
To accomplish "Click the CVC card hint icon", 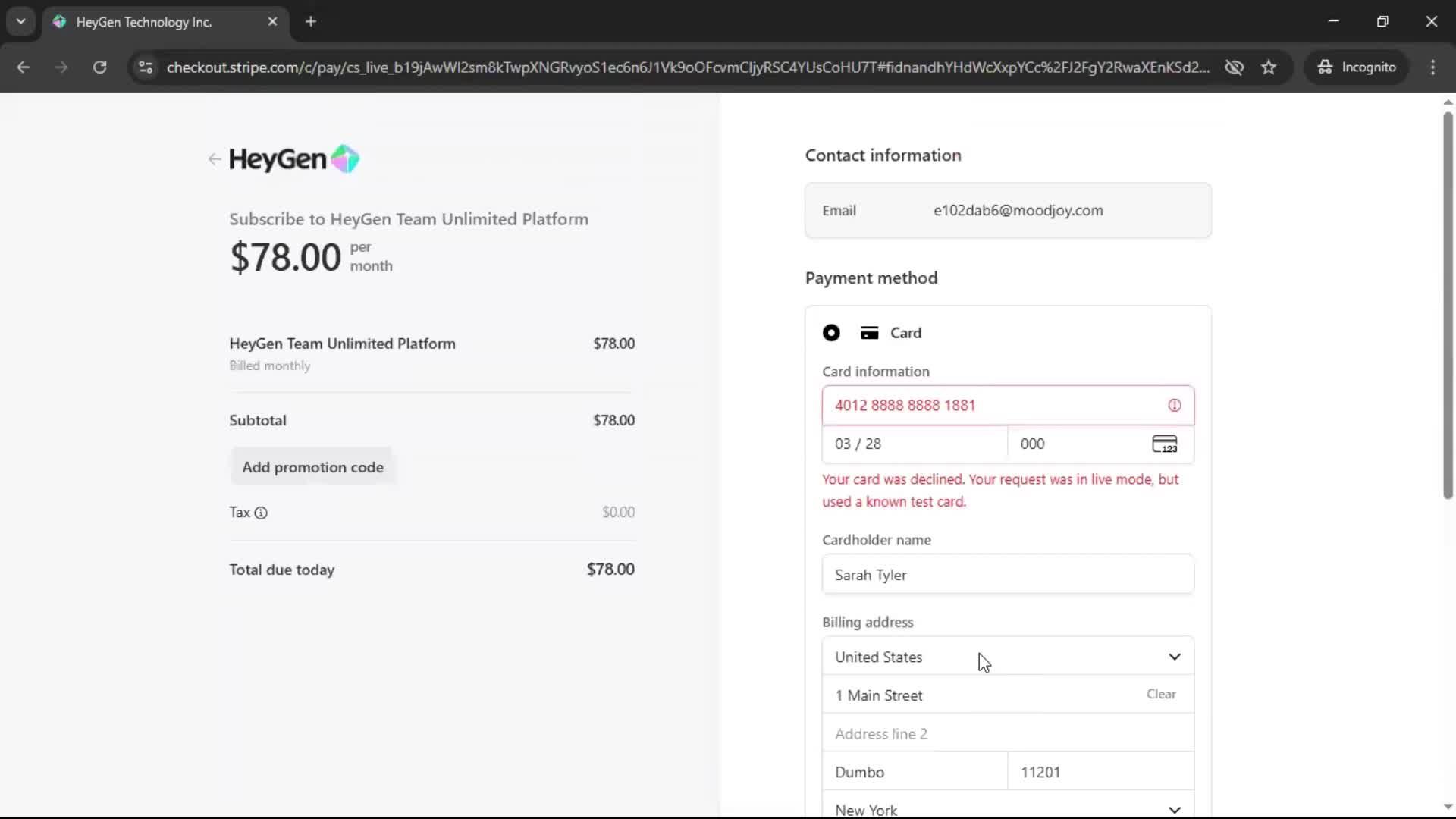I will point(1164,444).
